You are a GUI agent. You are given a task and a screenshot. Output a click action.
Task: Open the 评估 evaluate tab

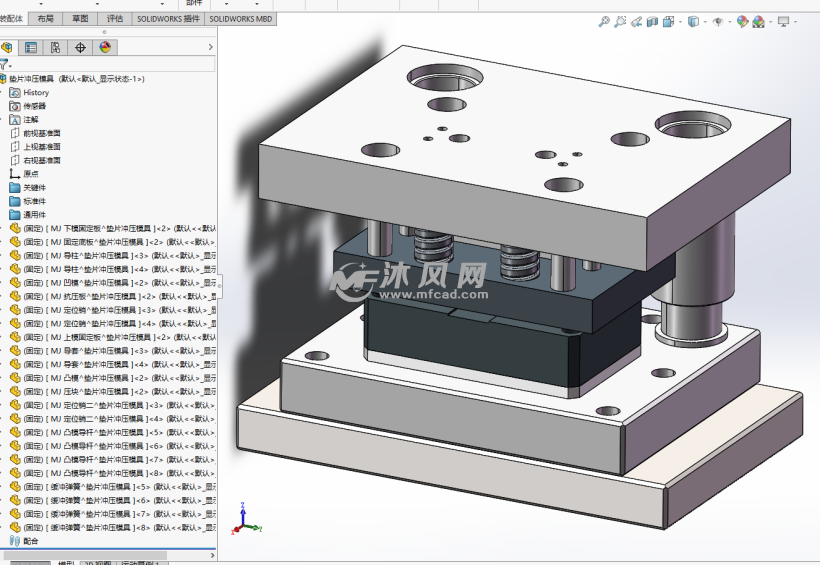(114, 18)
